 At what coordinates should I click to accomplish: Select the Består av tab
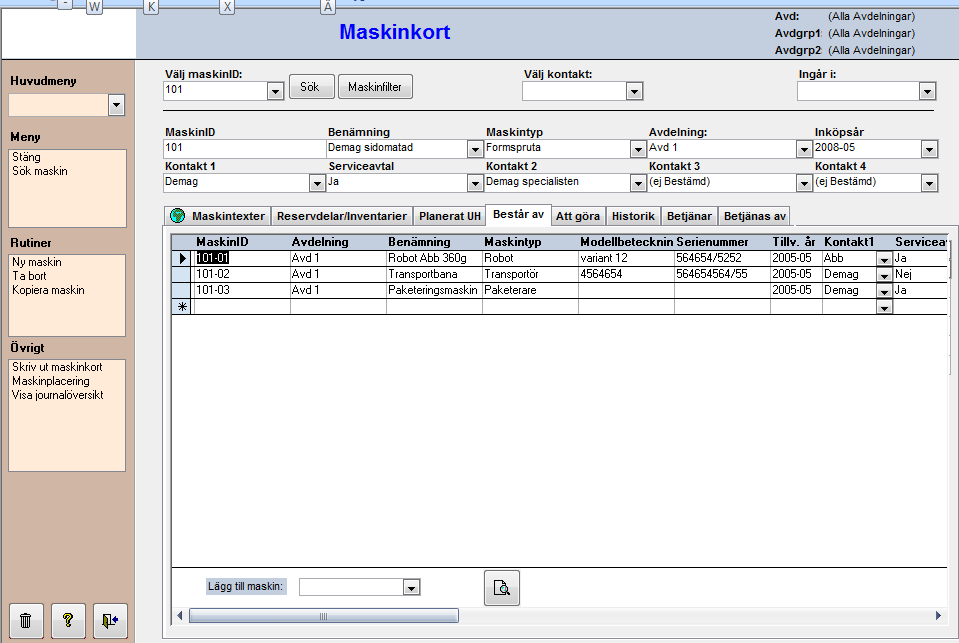(x=518, y=215)
